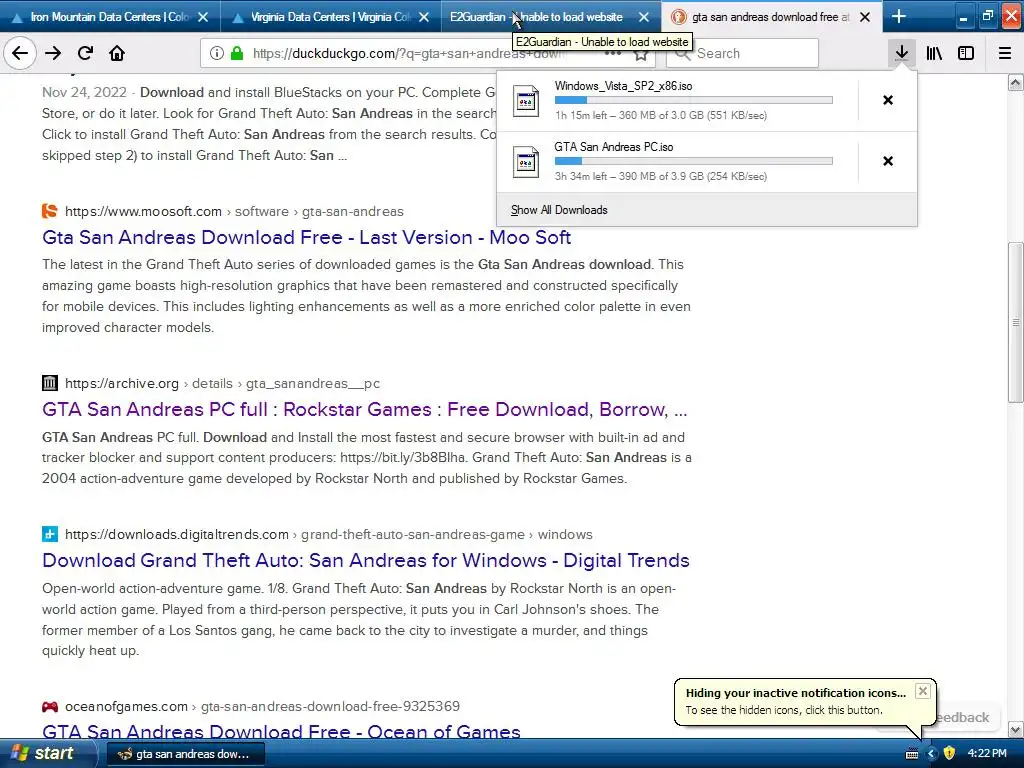The width and height of the screenshot is (1024, 768).
Task: Open Ocean of Games download result
Action: (281, 731)
